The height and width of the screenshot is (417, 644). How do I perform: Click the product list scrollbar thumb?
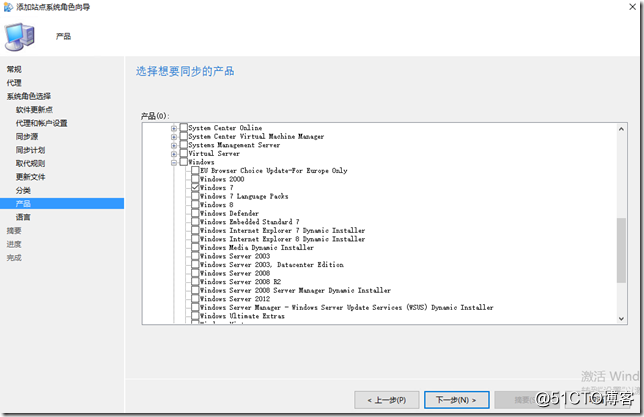(x=621, y=250)
